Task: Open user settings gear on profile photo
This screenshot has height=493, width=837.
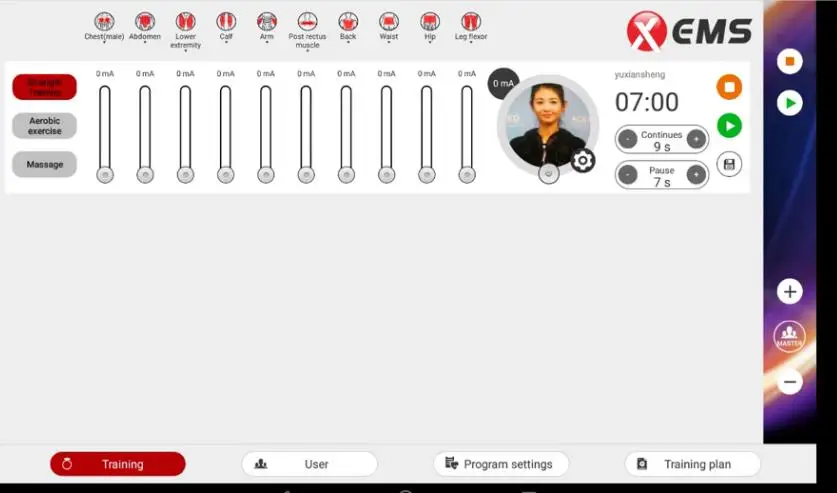Action: pos(583,160)
